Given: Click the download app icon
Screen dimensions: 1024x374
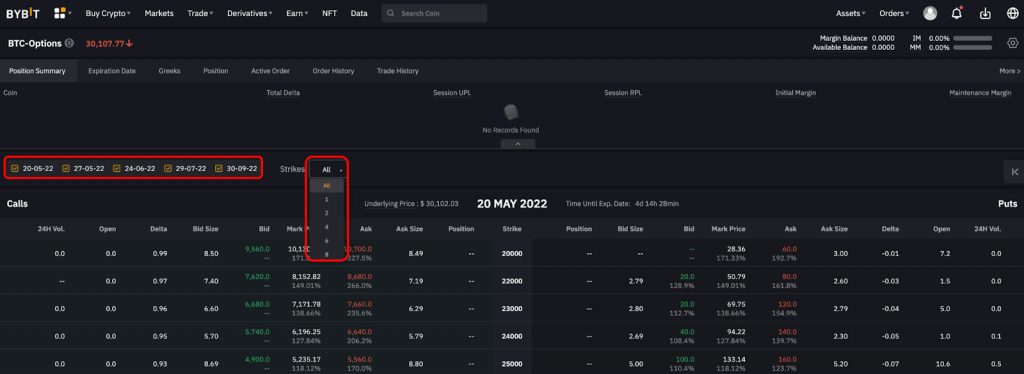Looking at the screenshot, I should 985,13.
